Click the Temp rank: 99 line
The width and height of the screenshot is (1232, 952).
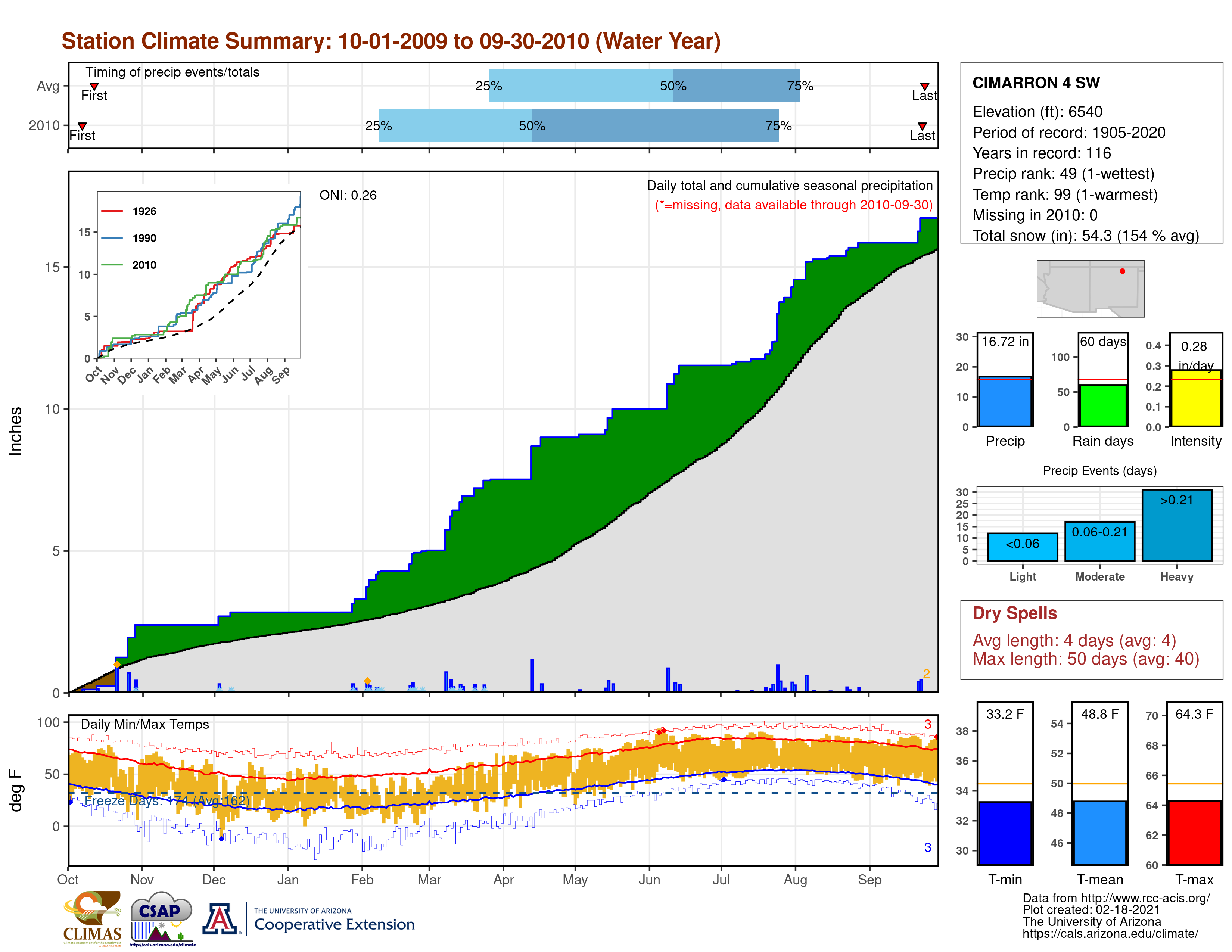1065,195
